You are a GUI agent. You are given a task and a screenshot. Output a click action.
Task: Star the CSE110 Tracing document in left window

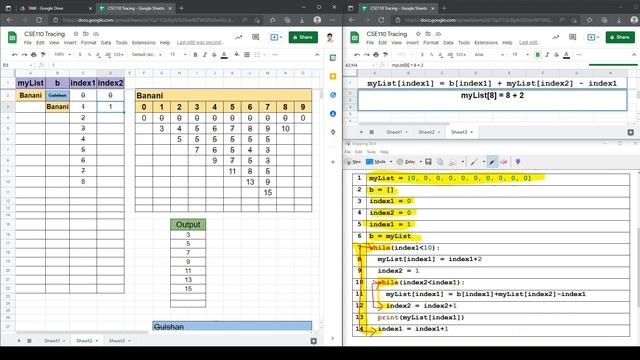[76, 34]
